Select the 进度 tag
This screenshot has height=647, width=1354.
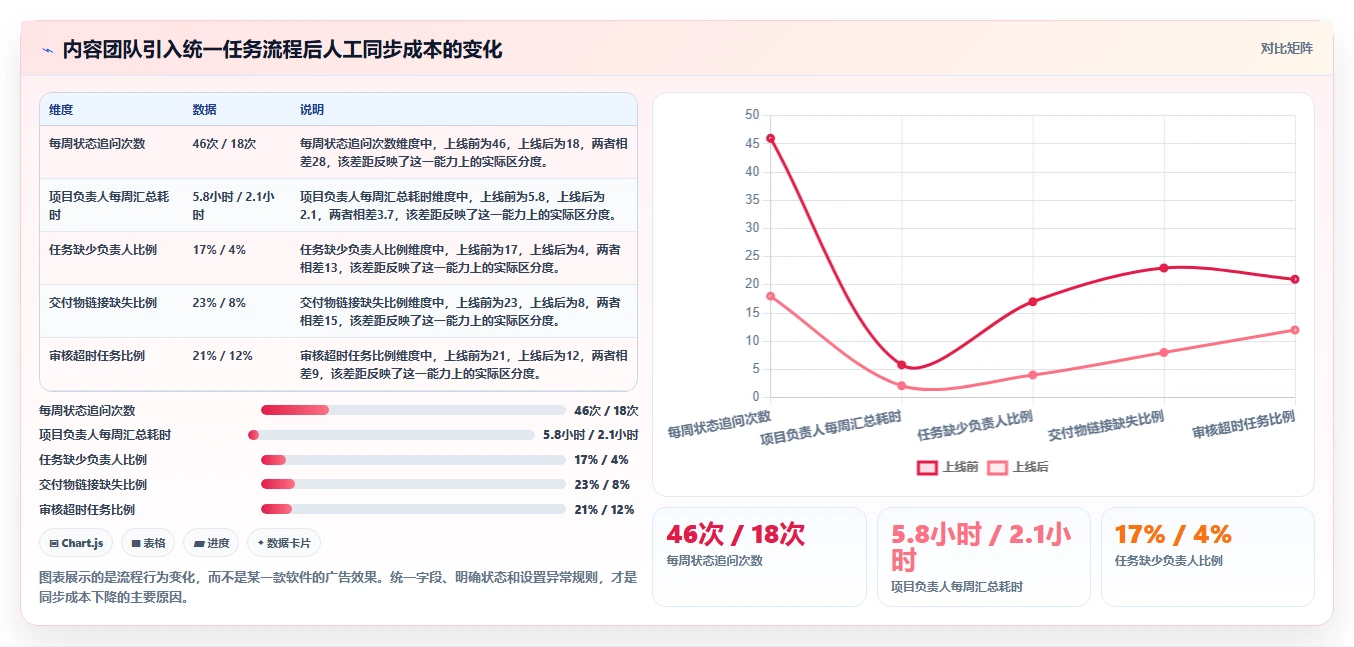click(211, 543)
